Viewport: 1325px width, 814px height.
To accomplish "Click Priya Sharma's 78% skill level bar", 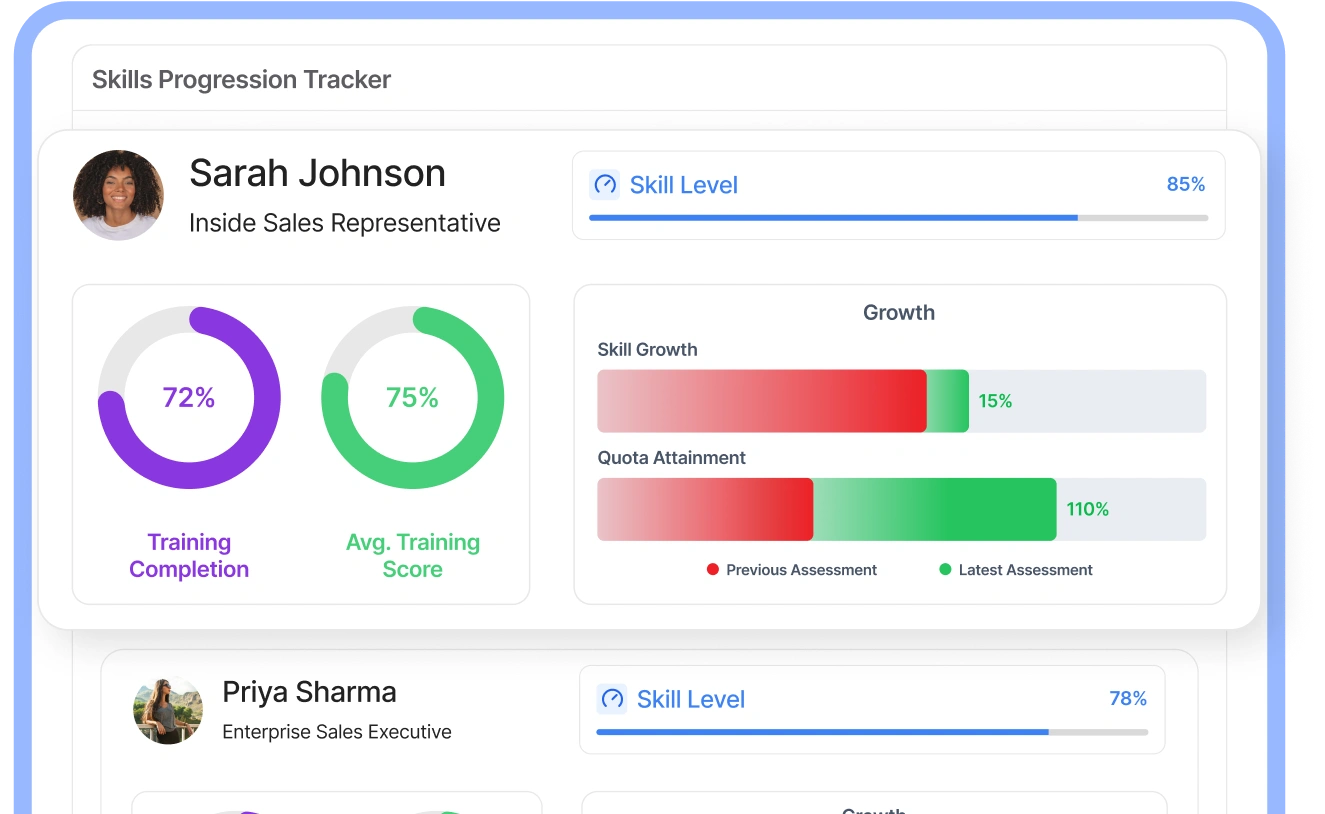I will (872, 732).
